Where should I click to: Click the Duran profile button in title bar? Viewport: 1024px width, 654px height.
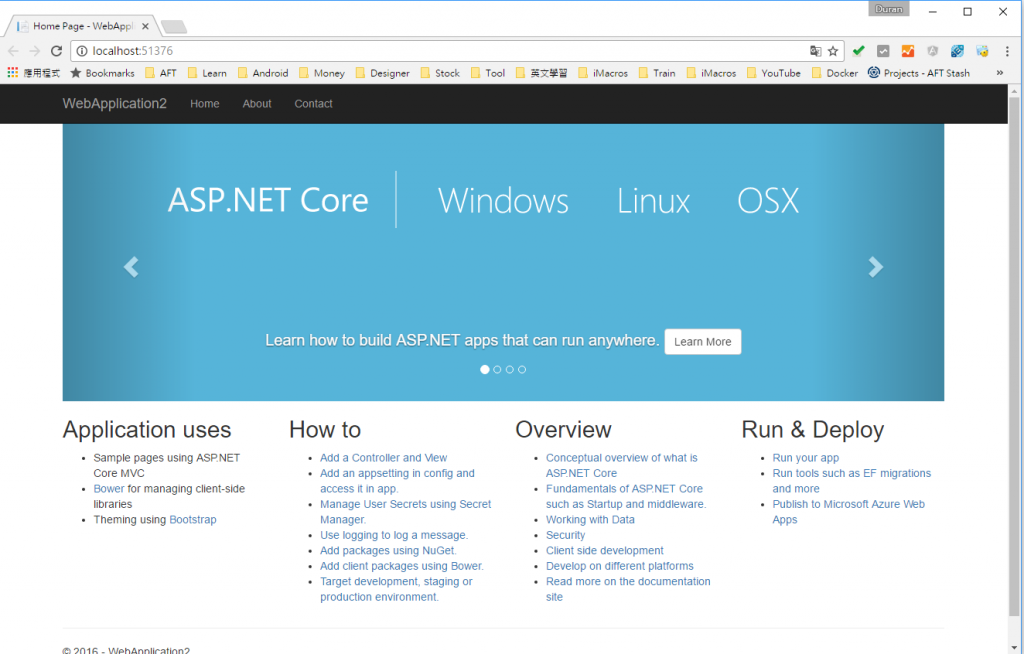(889, 8)
